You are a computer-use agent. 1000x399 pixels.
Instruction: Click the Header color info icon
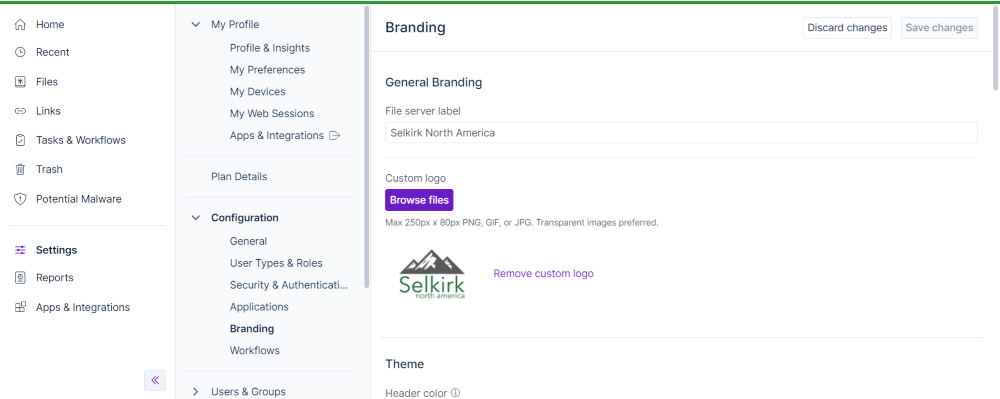[x=455, y=393]
